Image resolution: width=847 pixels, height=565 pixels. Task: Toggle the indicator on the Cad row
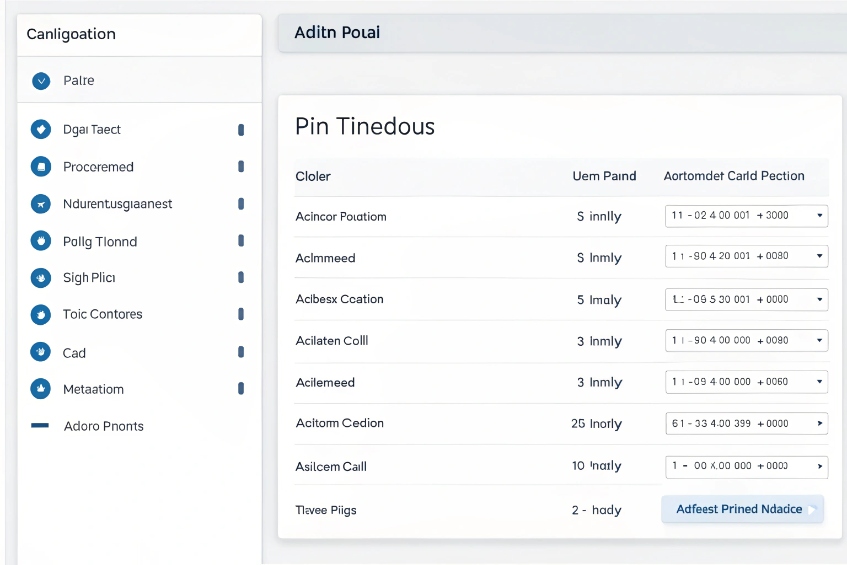click(x=241, y=352)
